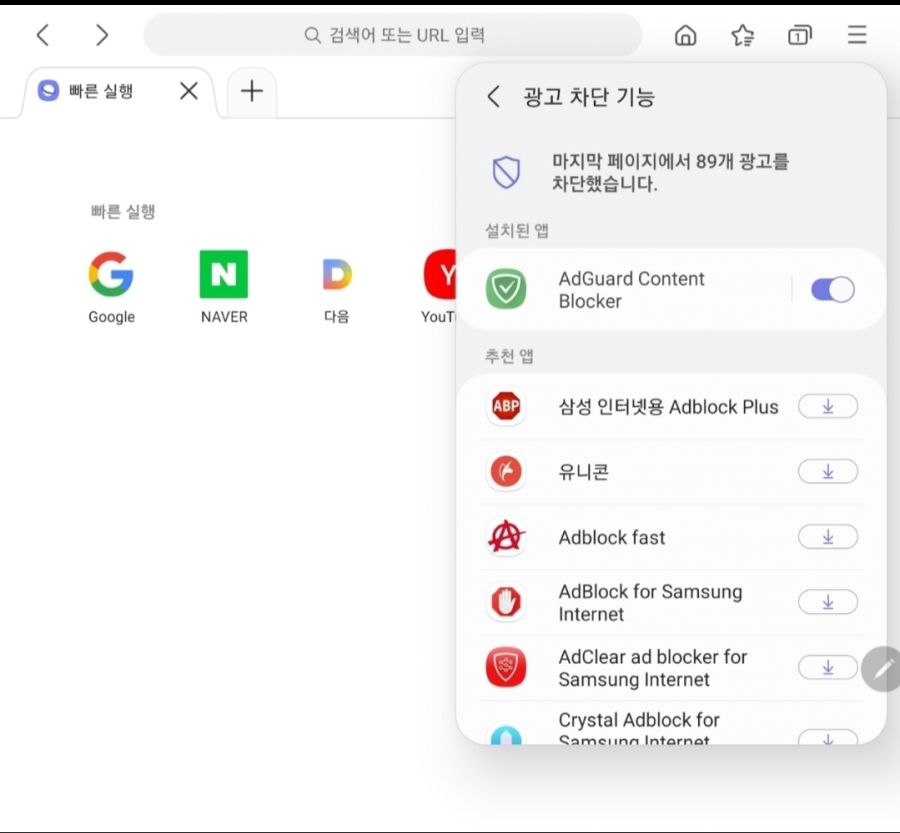
Task: Go forward using the browser forward arrow
Action: tap(101, 35)
